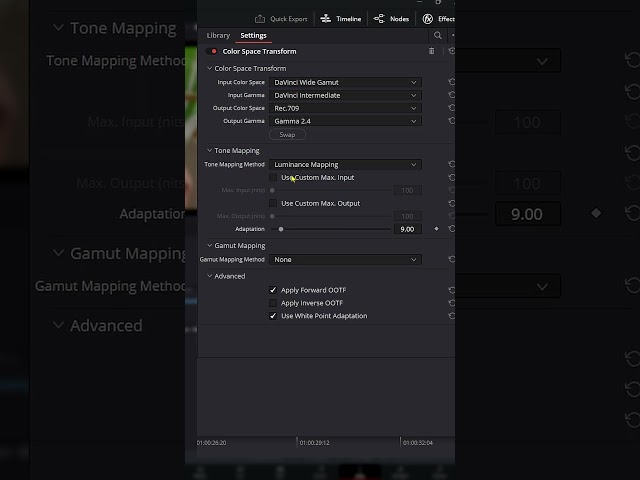Click the Nodes label in toolbar

[399, 19]
